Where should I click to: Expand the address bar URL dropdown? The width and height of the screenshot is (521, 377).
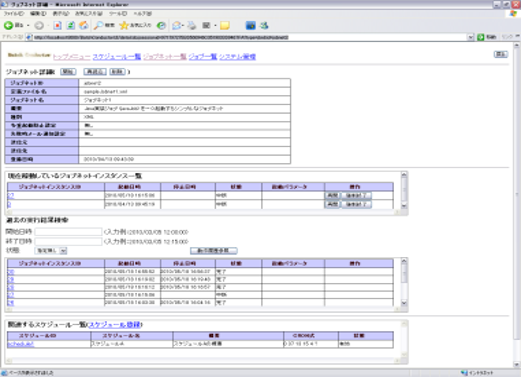[x=470, y=37]
